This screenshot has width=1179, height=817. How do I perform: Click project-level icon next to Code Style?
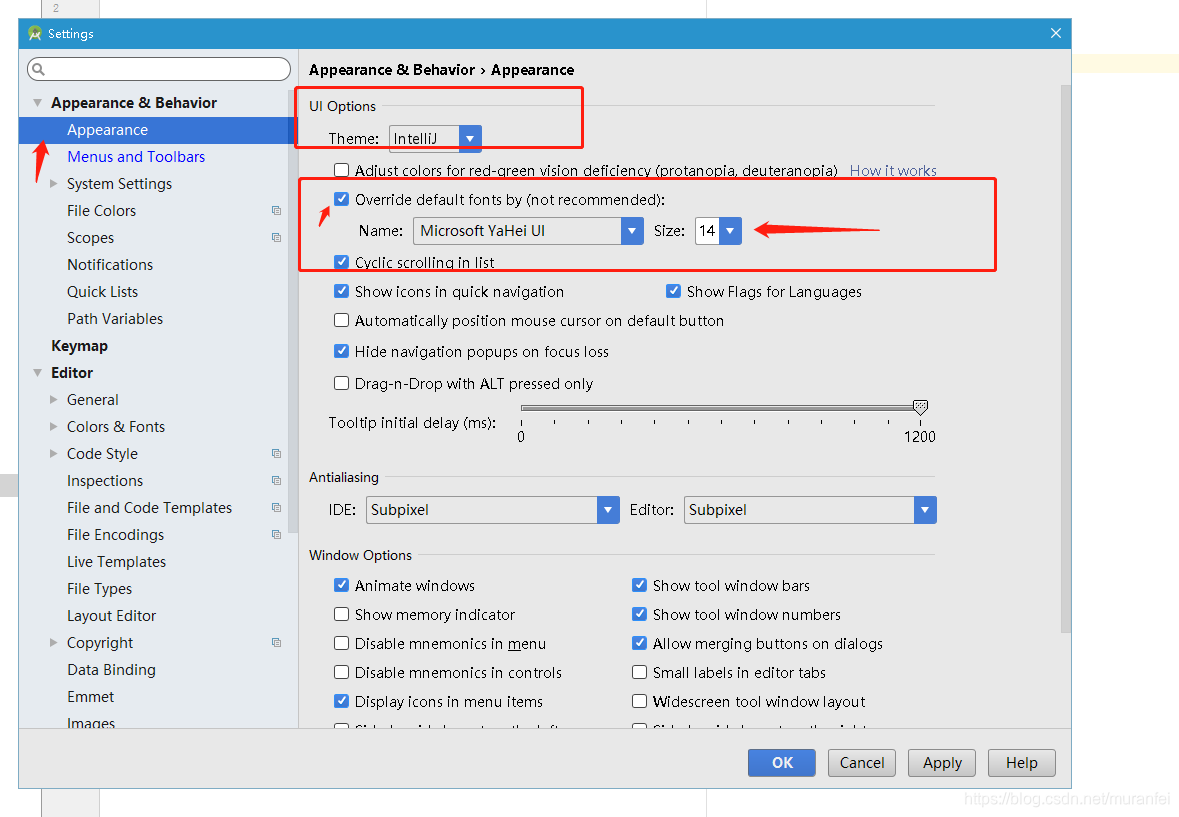[x=277, y=453]
